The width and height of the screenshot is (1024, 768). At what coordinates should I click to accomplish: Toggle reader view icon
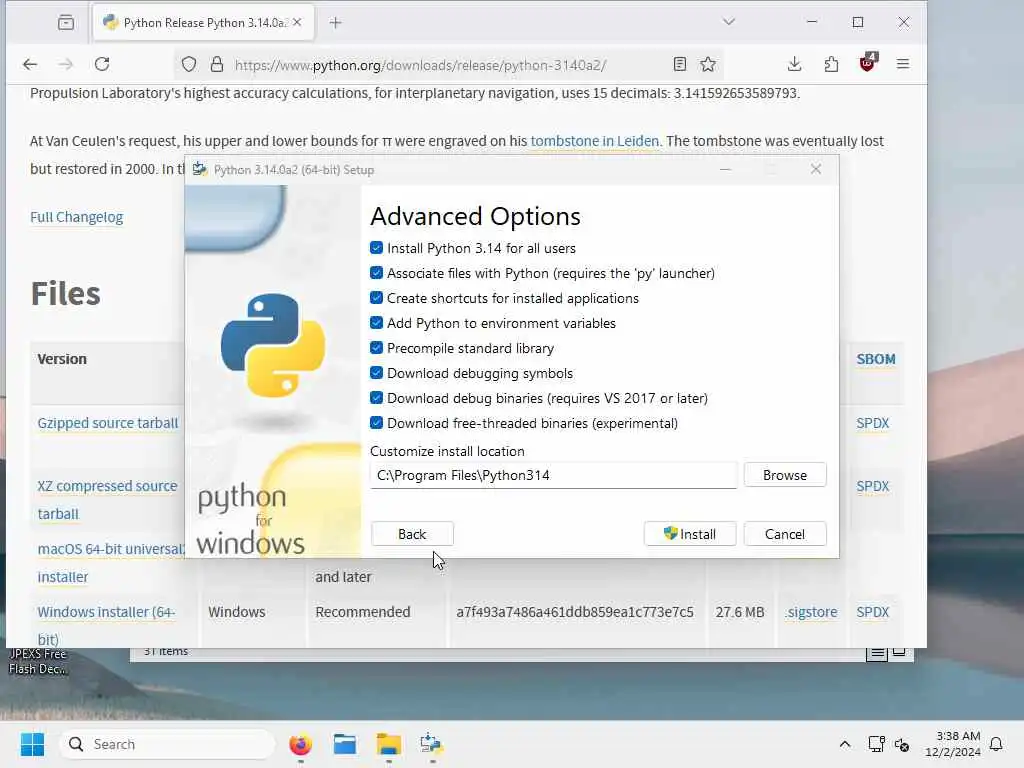click(x=679, y=64)
